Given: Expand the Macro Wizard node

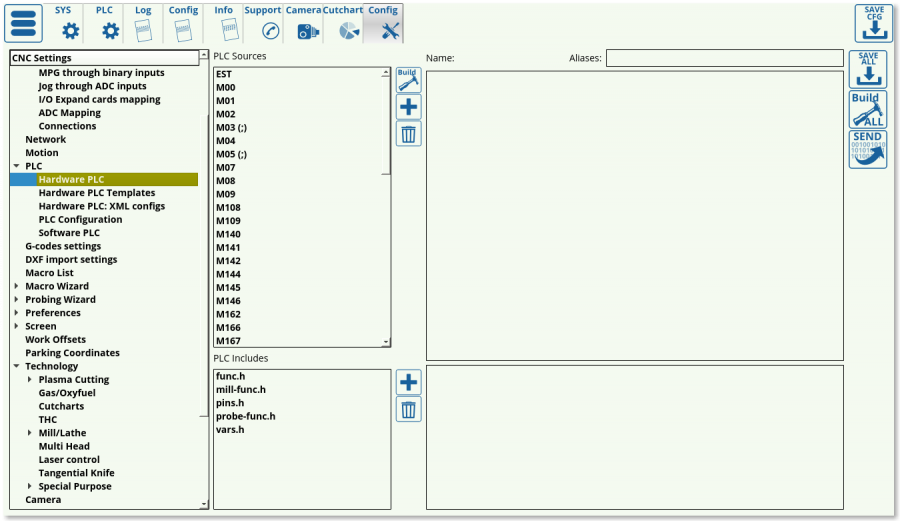Looking at the screenshot, I should (16, 286).
